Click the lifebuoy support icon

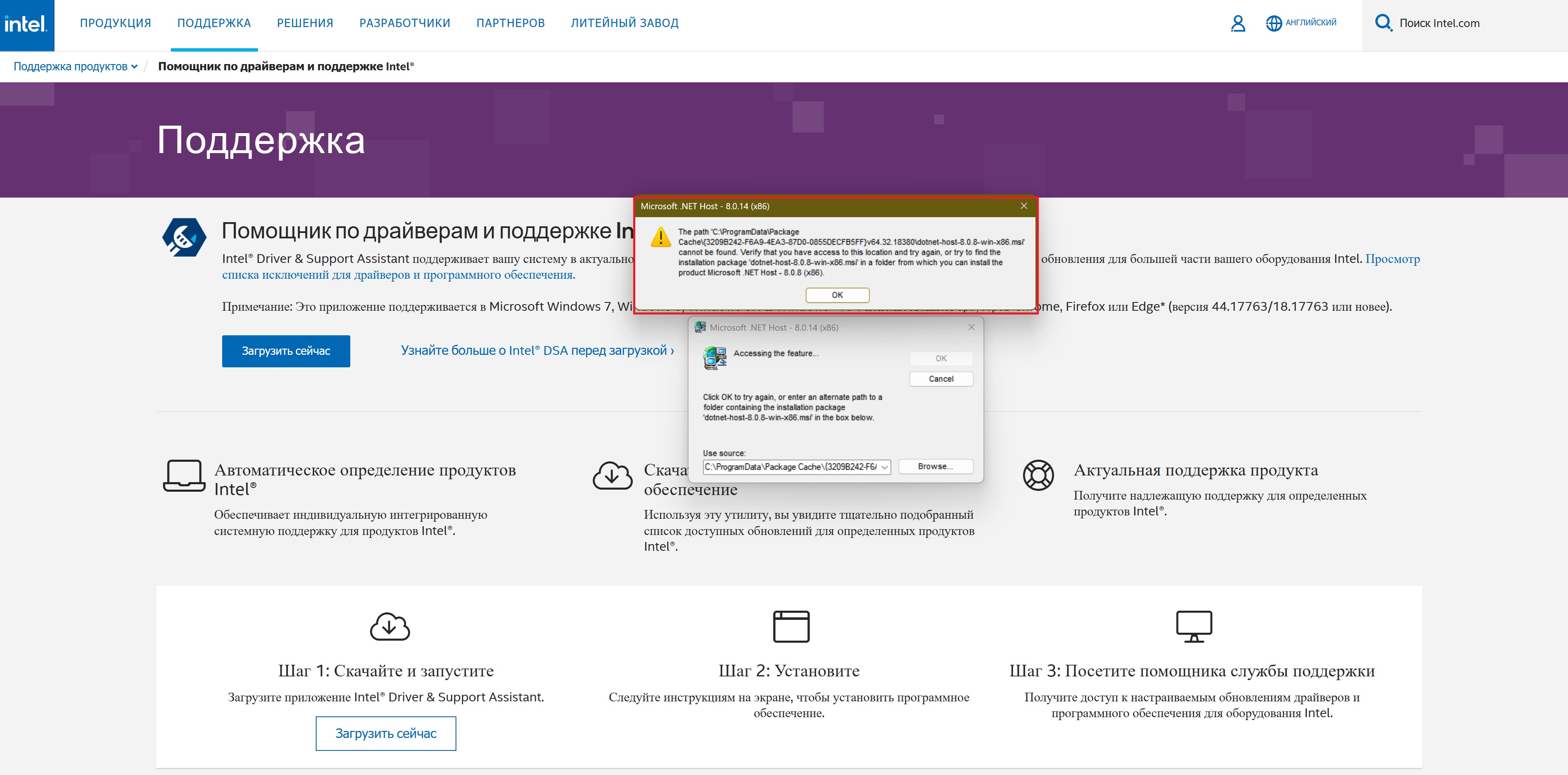point(1038,475)
